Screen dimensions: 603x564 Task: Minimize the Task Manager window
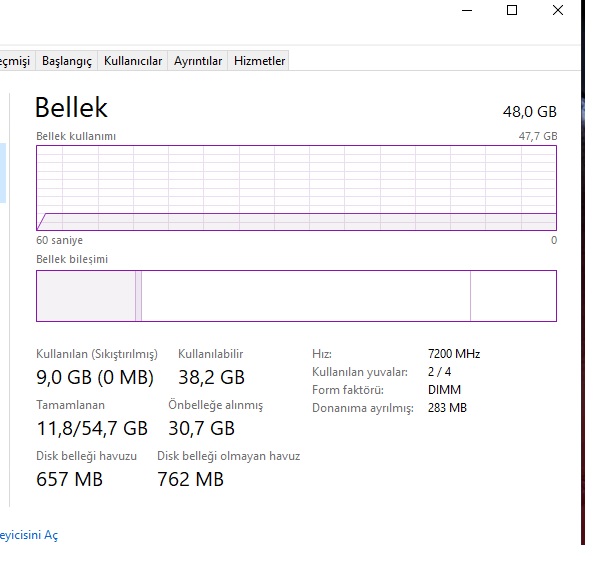click(466, 10)
